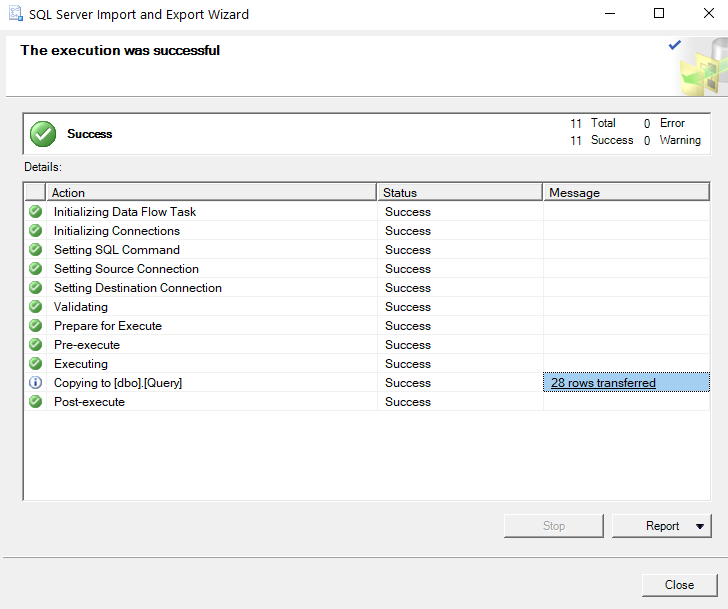728x609 pixels.
Task: Close the wizard with the Close button
Action: [679, 585]
